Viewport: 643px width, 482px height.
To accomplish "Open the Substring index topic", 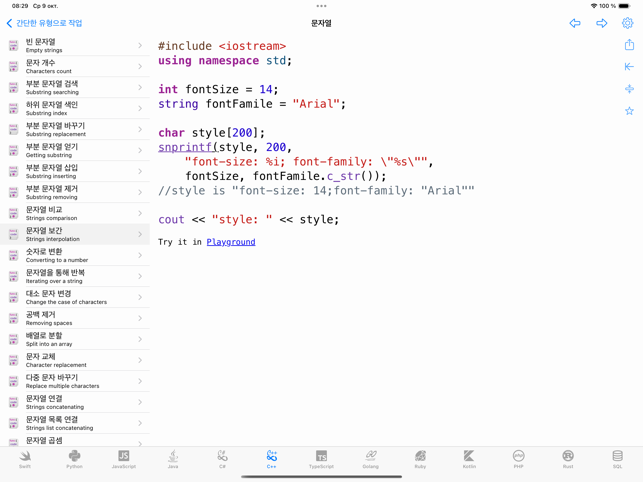I will tap(75, 108).
